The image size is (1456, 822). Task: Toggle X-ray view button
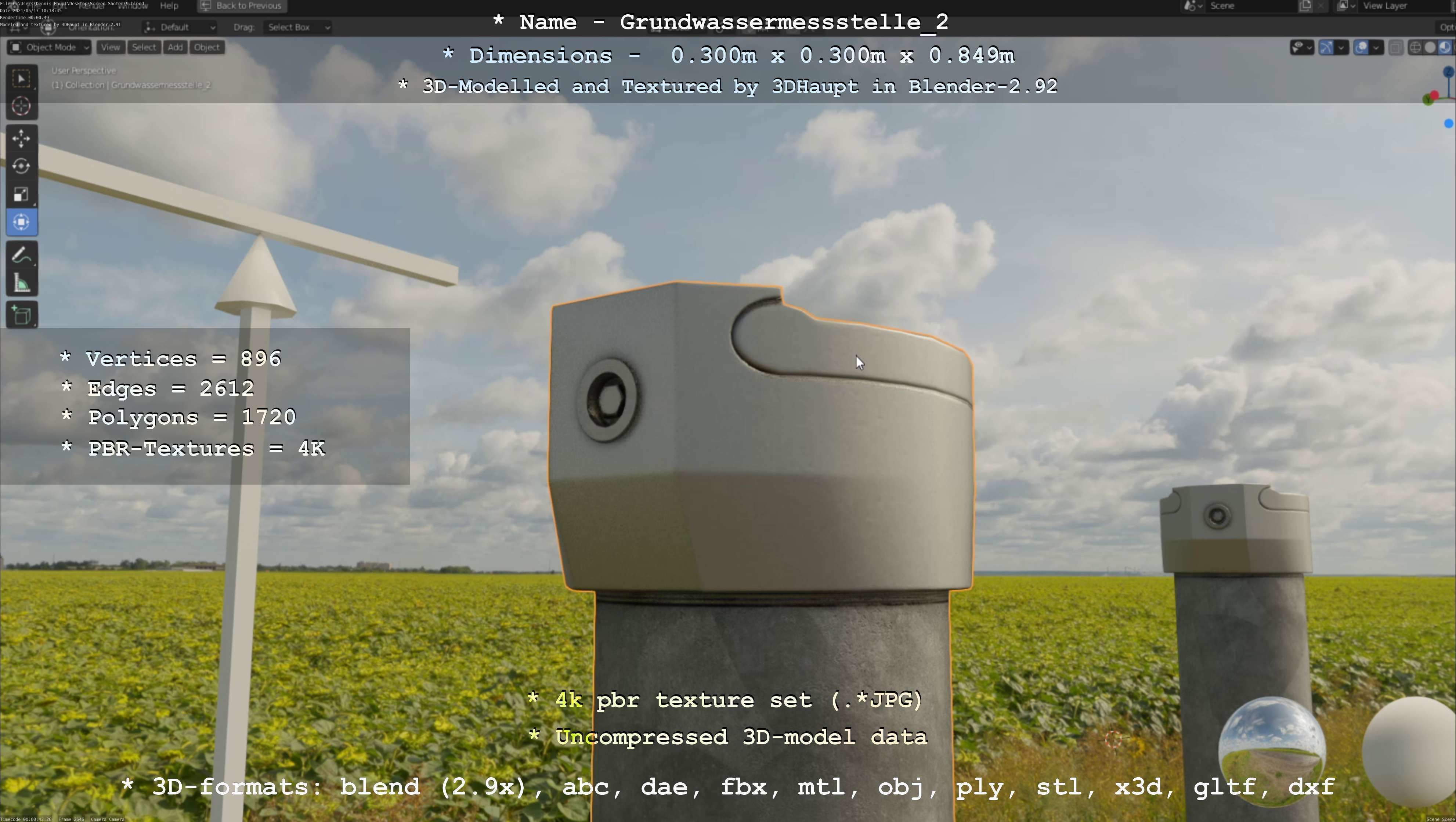[x=1395, y=47]
